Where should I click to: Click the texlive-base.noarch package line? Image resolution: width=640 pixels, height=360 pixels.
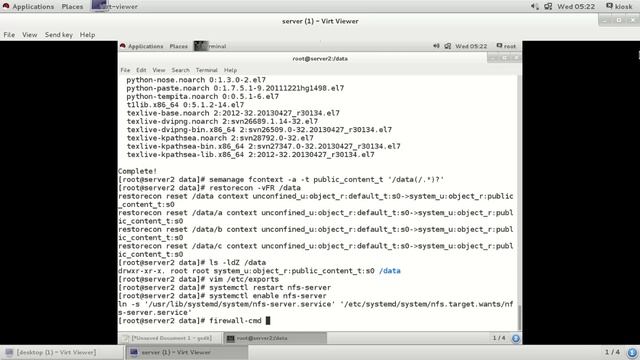[x=233, y=113]
